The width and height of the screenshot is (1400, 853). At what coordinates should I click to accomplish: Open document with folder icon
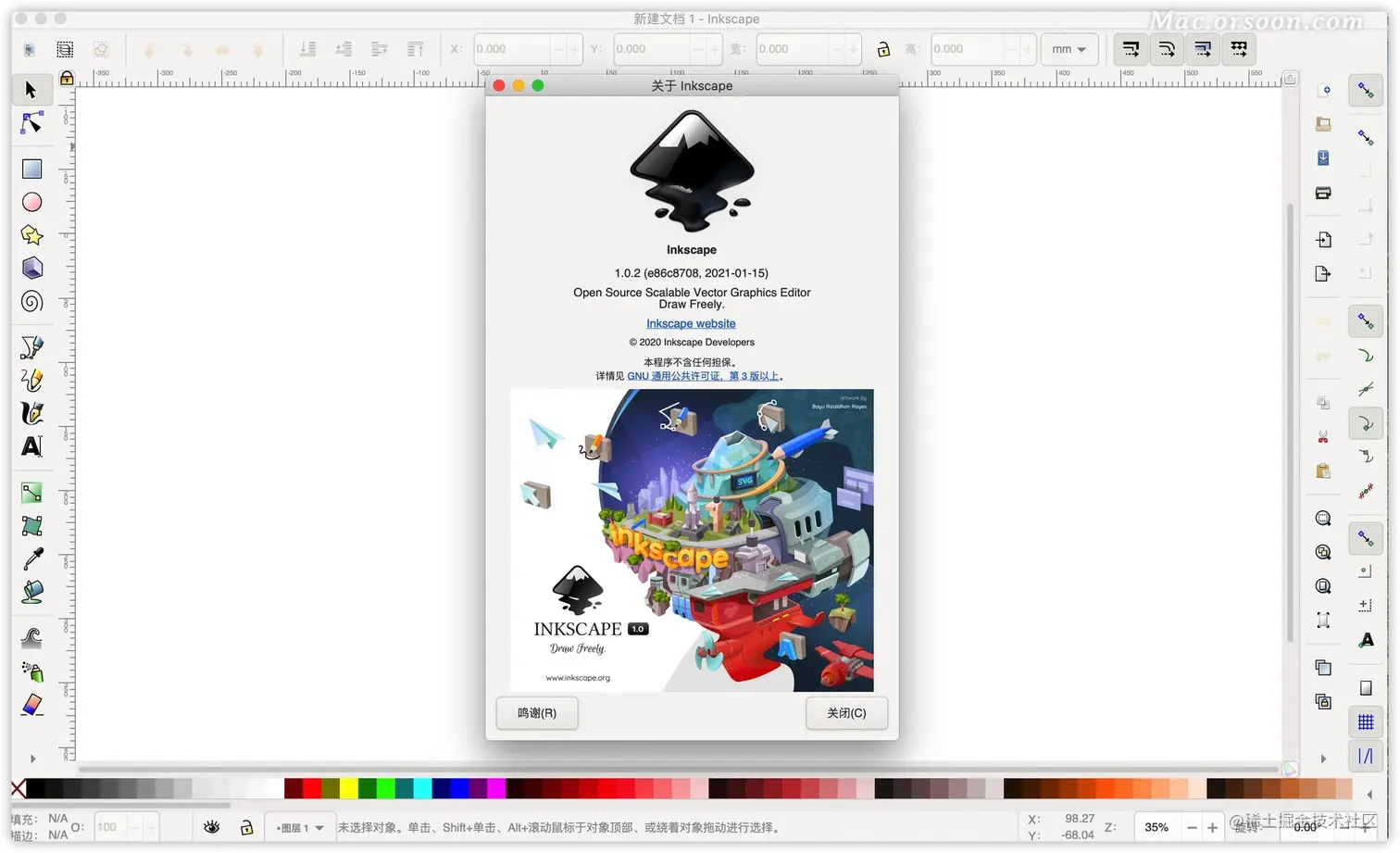[1323, 124]
